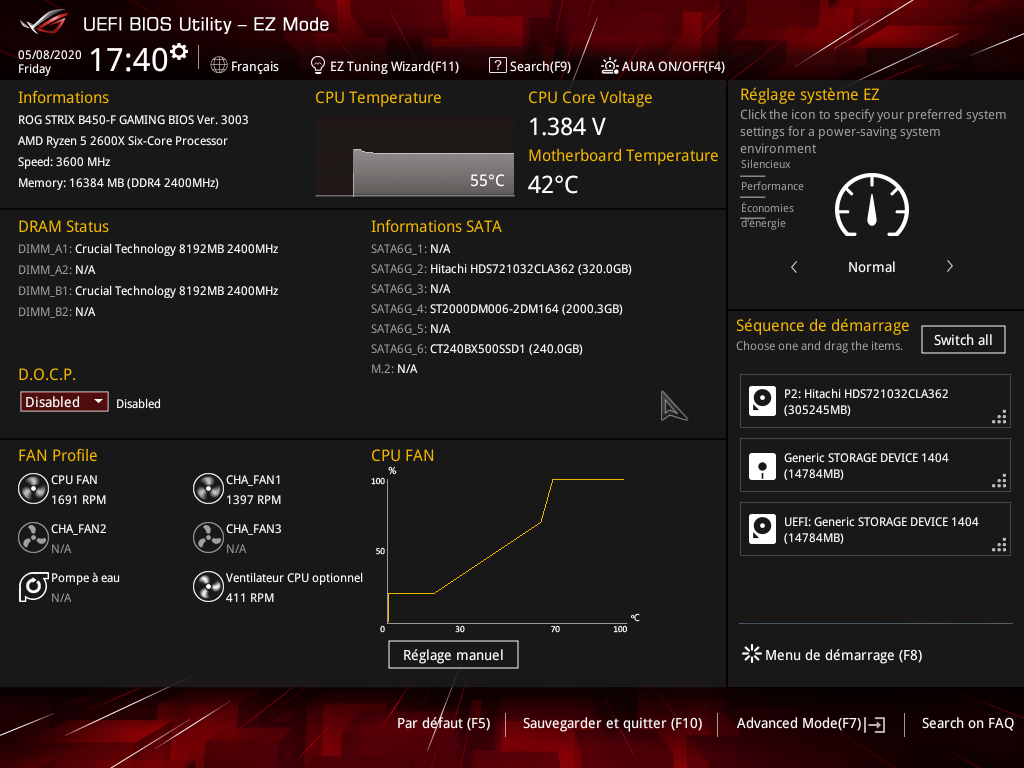Click the Normal mode label
Image resolution: width=1024 pixels, height=768 pixels.
tap(871, 266)
